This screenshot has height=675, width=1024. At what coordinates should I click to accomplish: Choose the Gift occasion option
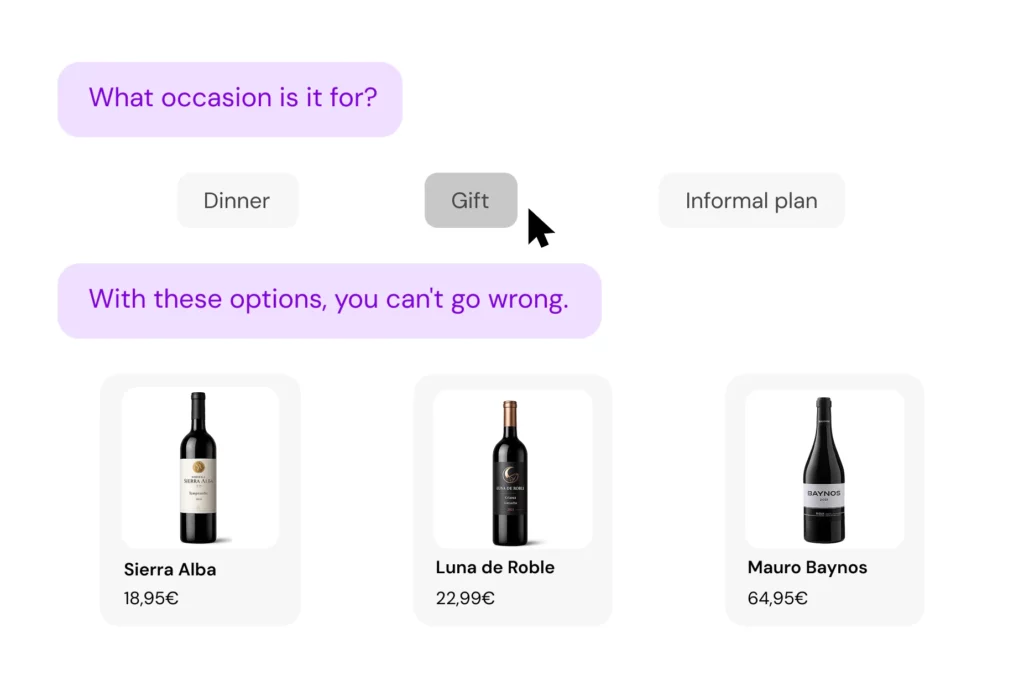(x=470, y=200)
